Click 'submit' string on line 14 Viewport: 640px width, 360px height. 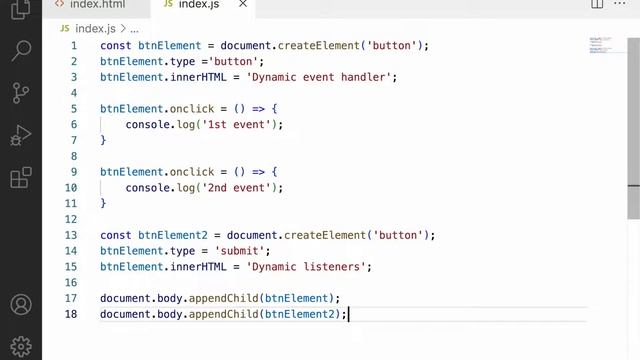239,251
